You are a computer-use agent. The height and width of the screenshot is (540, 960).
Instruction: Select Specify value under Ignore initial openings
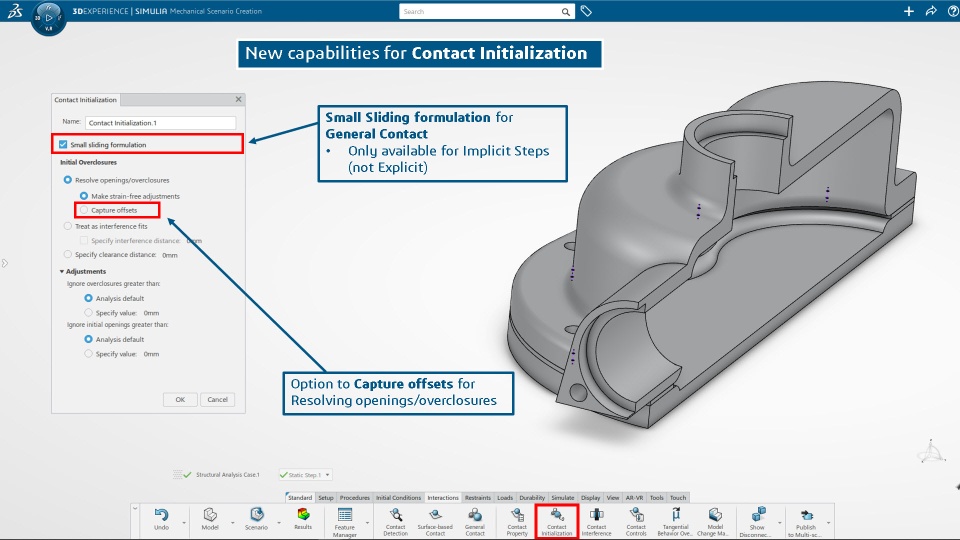pyautogui.click(x=89, y=354)
